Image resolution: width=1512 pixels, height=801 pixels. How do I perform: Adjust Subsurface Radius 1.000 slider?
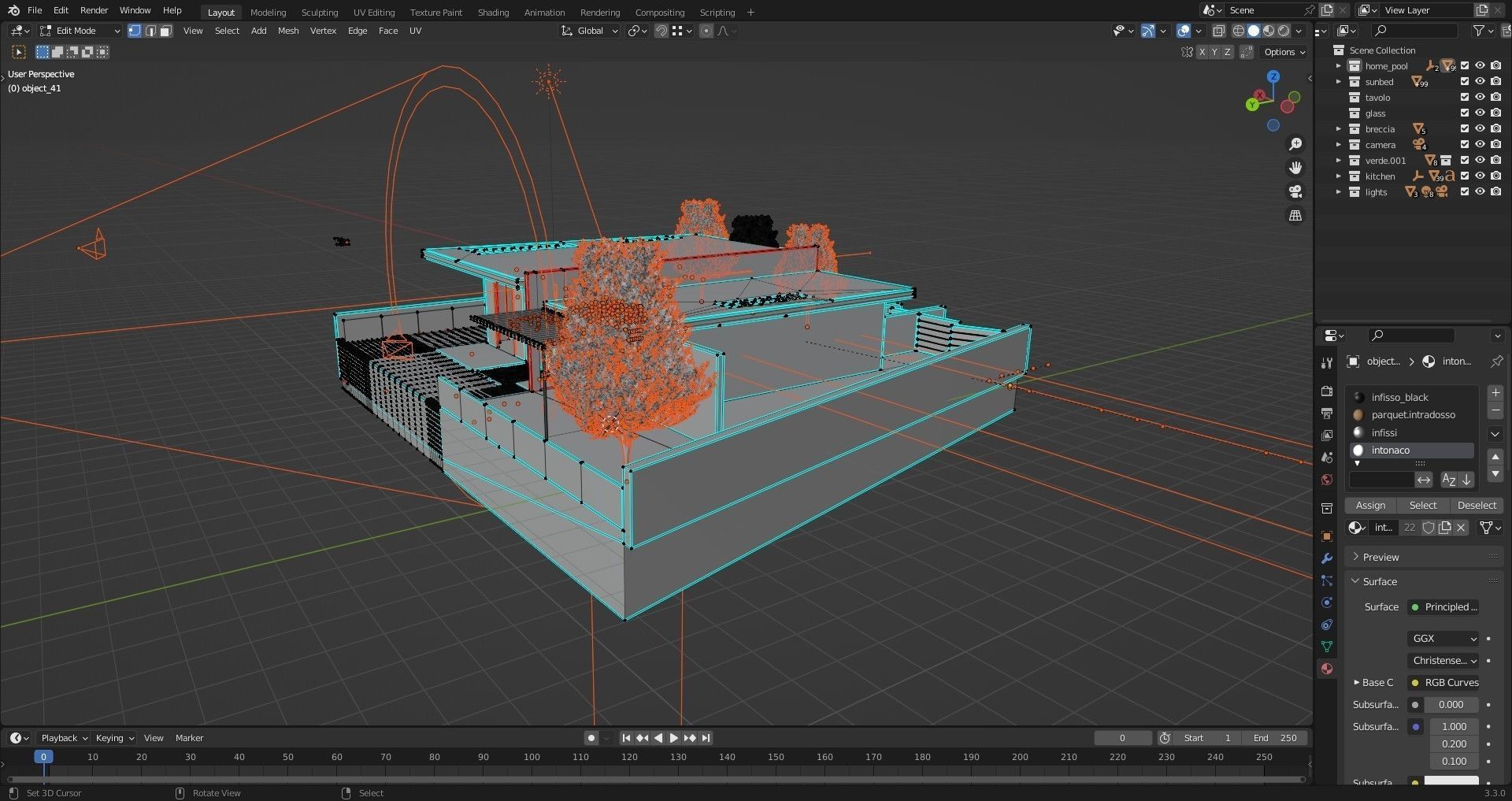1454,727
